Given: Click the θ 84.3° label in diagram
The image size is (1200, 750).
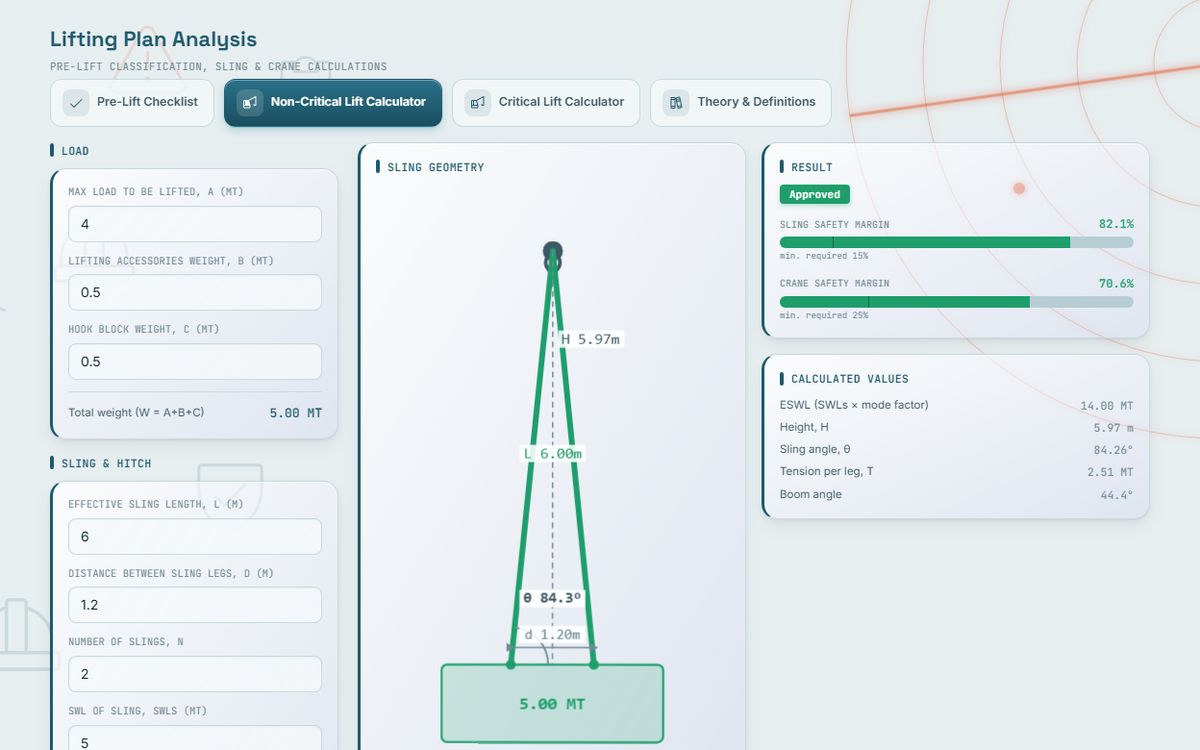Looking at the screenshot, I should [552, 597].
